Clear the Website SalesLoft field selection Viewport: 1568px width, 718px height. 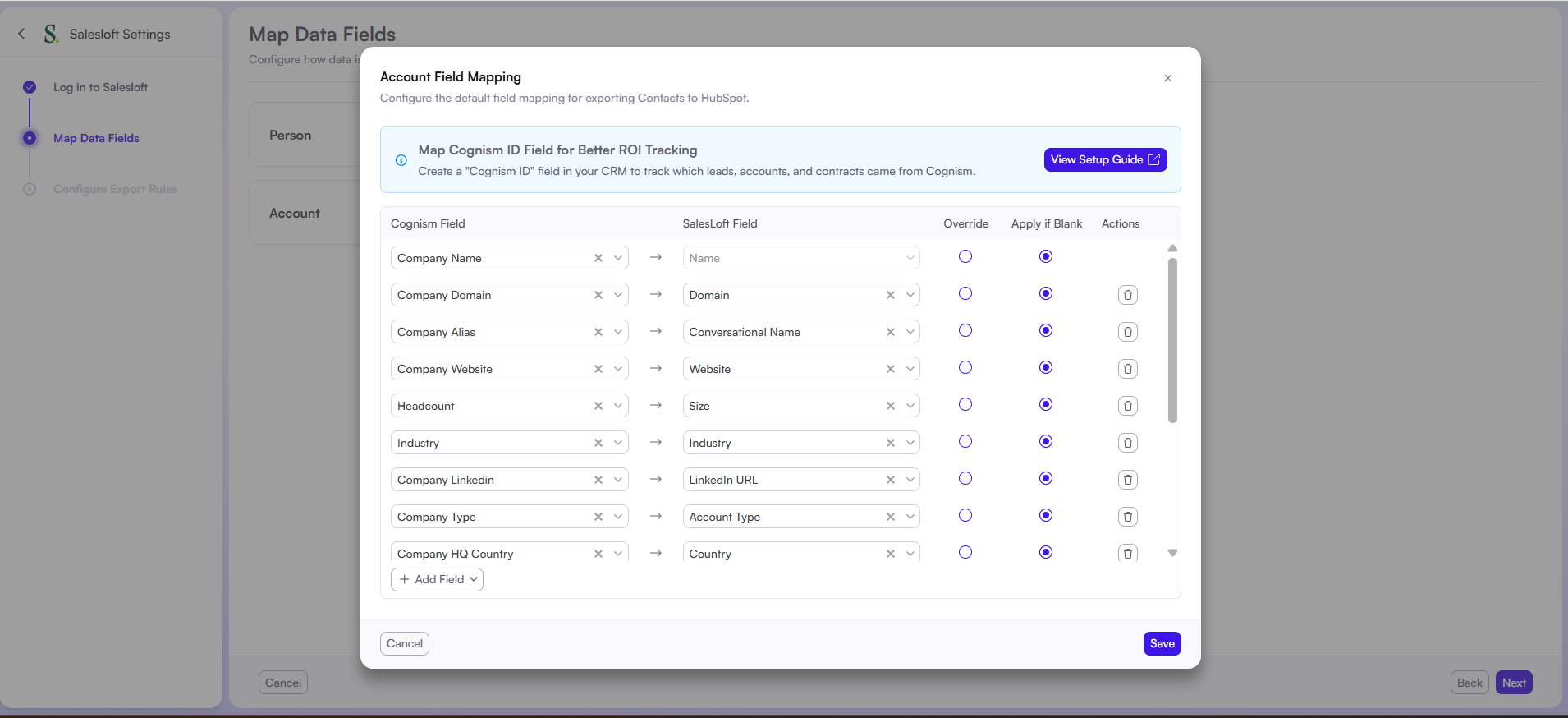[891, 369]
